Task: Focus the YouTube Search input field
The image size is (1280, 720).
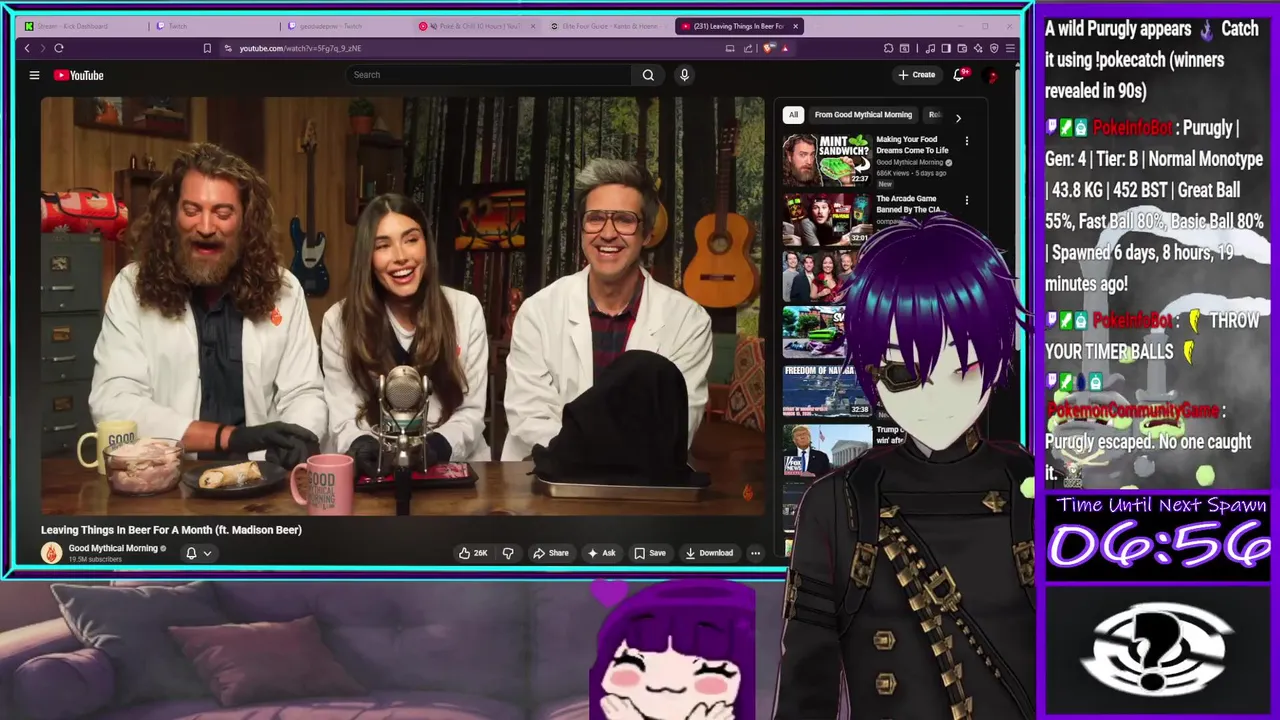Action: click(x=488, y=75)
